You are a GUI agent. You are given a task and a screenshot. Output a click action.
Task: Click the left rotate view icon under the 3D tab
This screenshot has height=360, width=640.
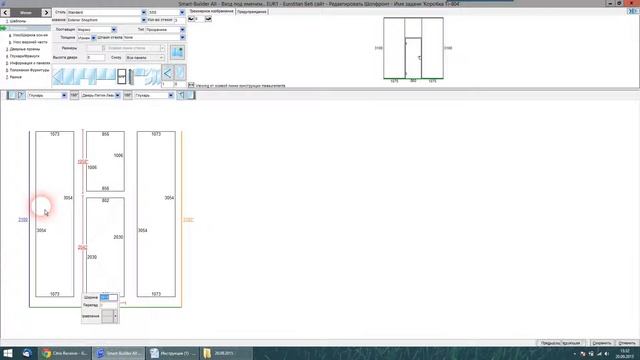coord(191,19)
